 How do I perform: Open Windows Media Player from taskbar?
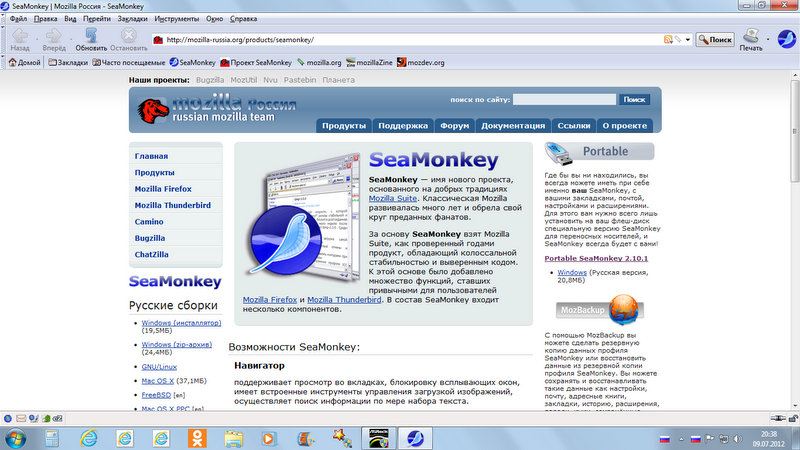coord(269,438)
